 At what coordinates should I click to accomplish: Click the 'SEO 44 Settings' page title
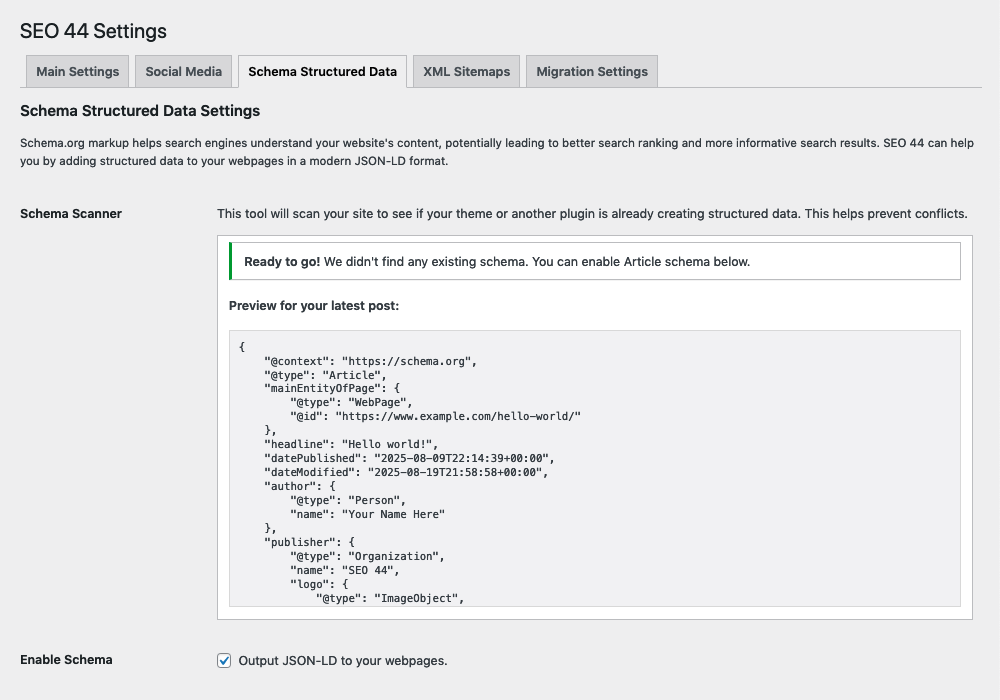[x=94, y=31]
